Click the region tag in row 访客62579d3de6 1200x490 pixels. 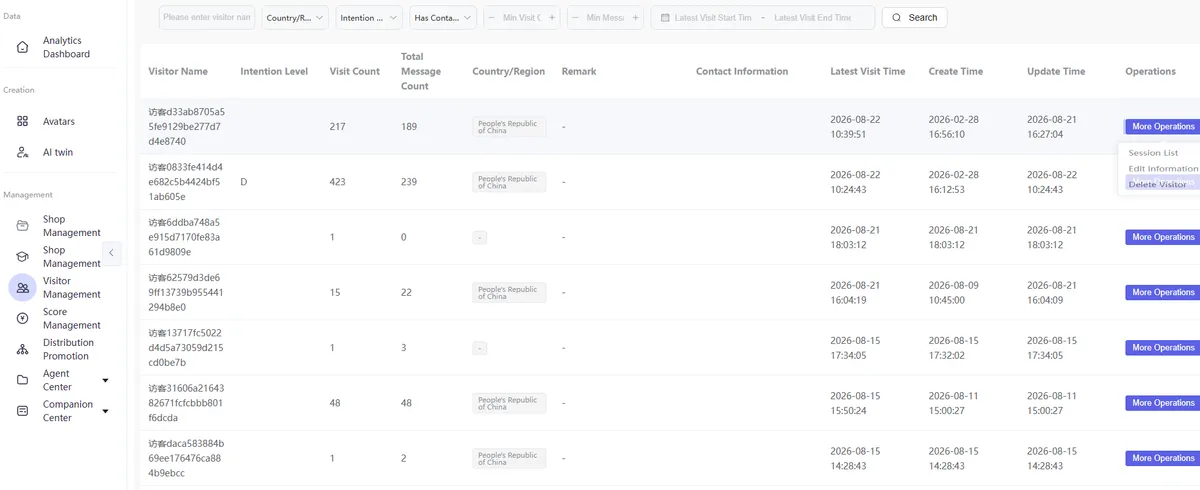coord(509,293)
